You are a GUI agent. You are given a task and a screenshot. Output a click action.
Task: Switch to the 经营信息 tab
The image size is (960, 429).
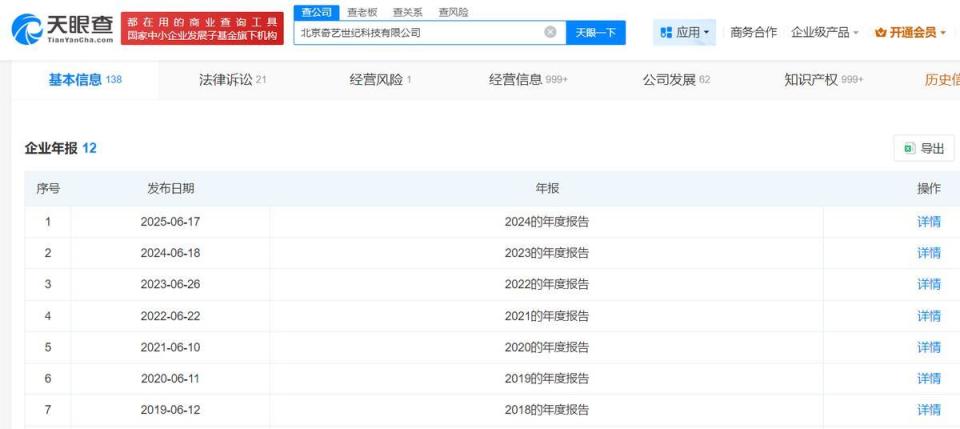pos(528,80)
